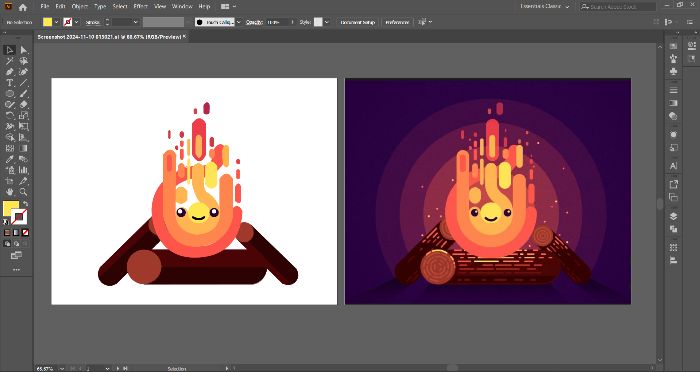Open the Effect menu
This screenshot has width=700, height=372.
141,7
